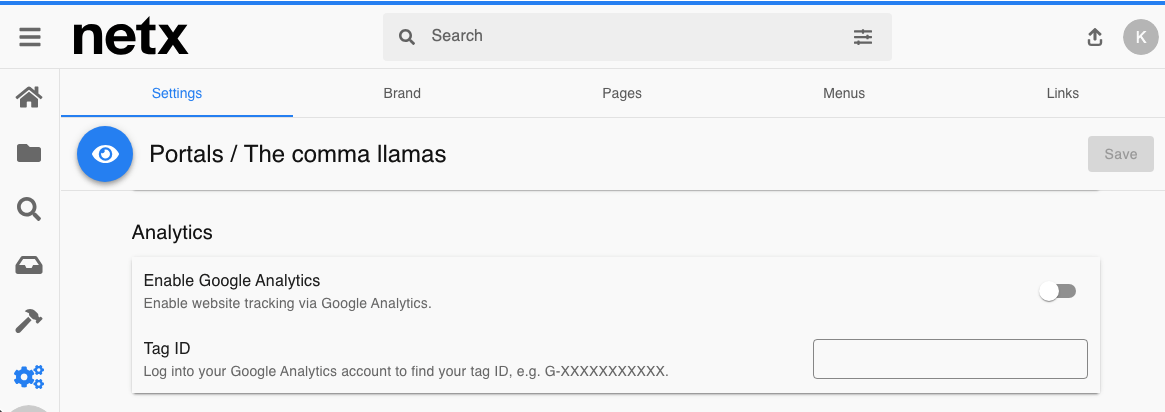1165x412 pixels.
Task: Switch to the Menus tab
Action: click(844, 94)
